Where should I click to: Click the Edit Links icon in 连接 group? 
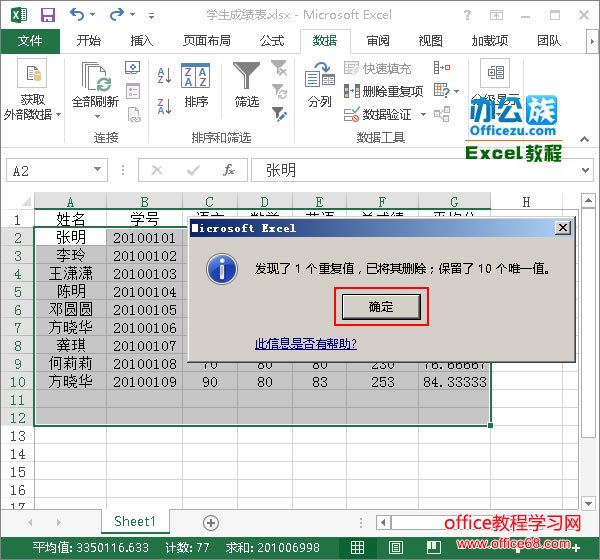point(134,114)
